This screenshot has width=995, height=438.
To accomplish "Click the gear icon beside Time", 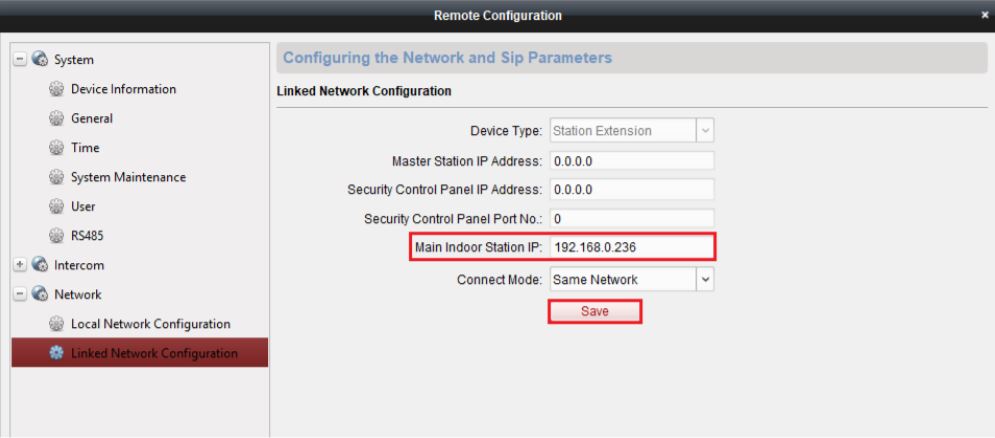I will [x=57, y=148].
